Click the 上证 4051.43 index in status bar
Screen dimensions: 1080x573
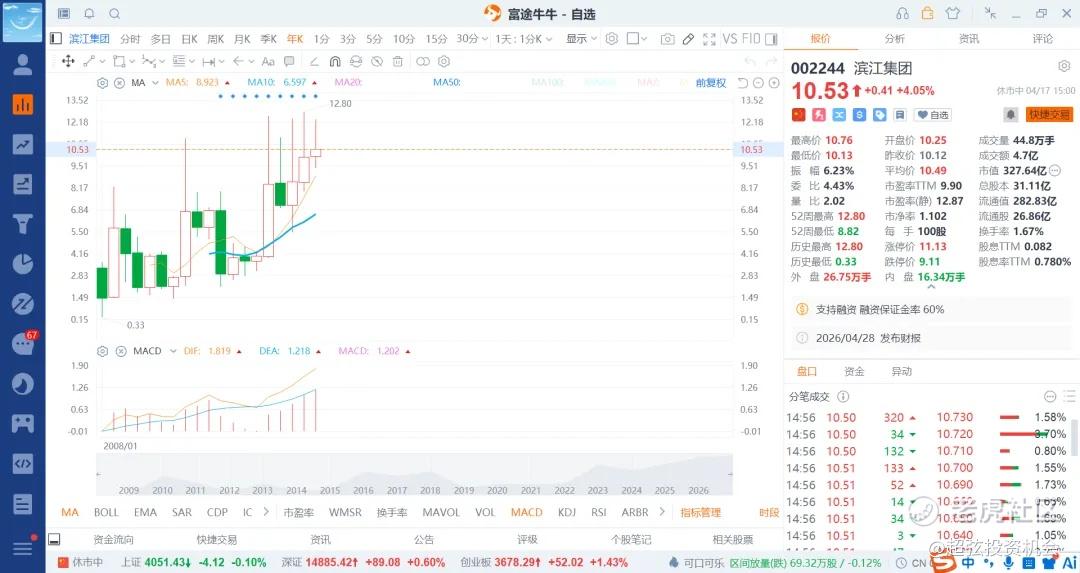point(194,562)
